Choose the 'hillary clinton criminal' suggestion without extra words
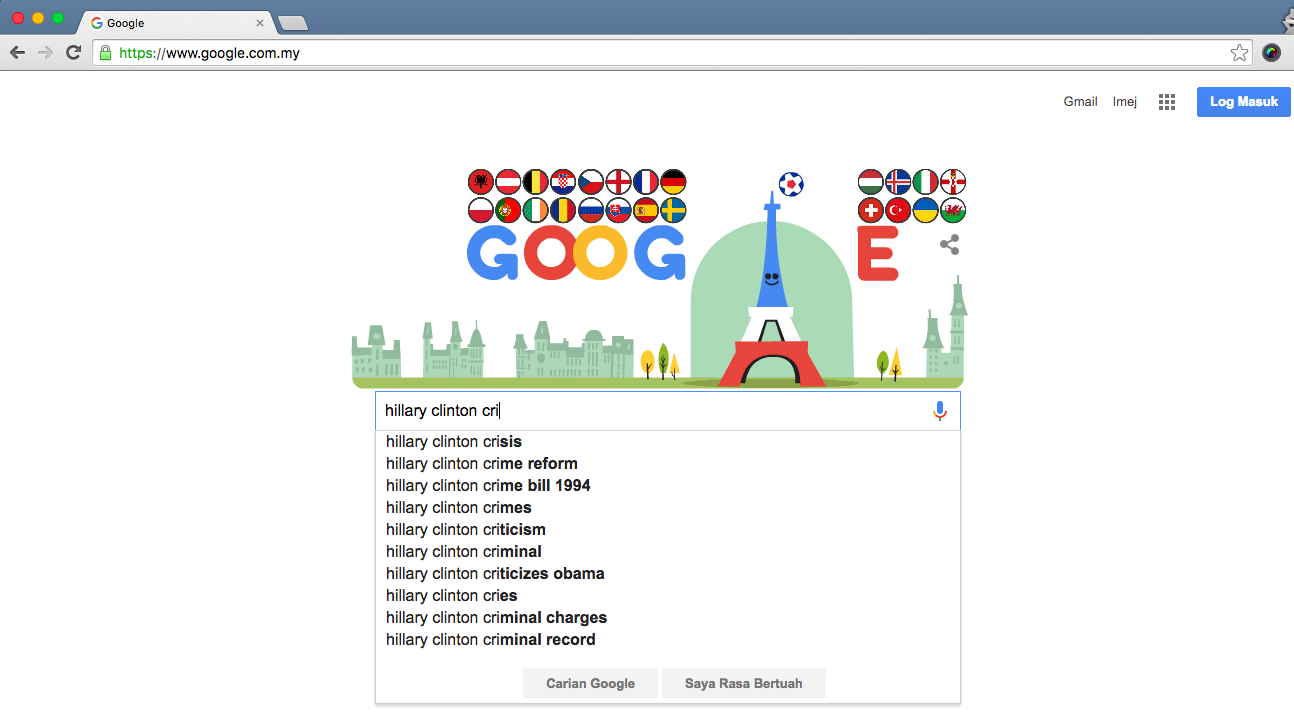The height and width of the screenshot is (714, 1294). (x=668, y=552)
